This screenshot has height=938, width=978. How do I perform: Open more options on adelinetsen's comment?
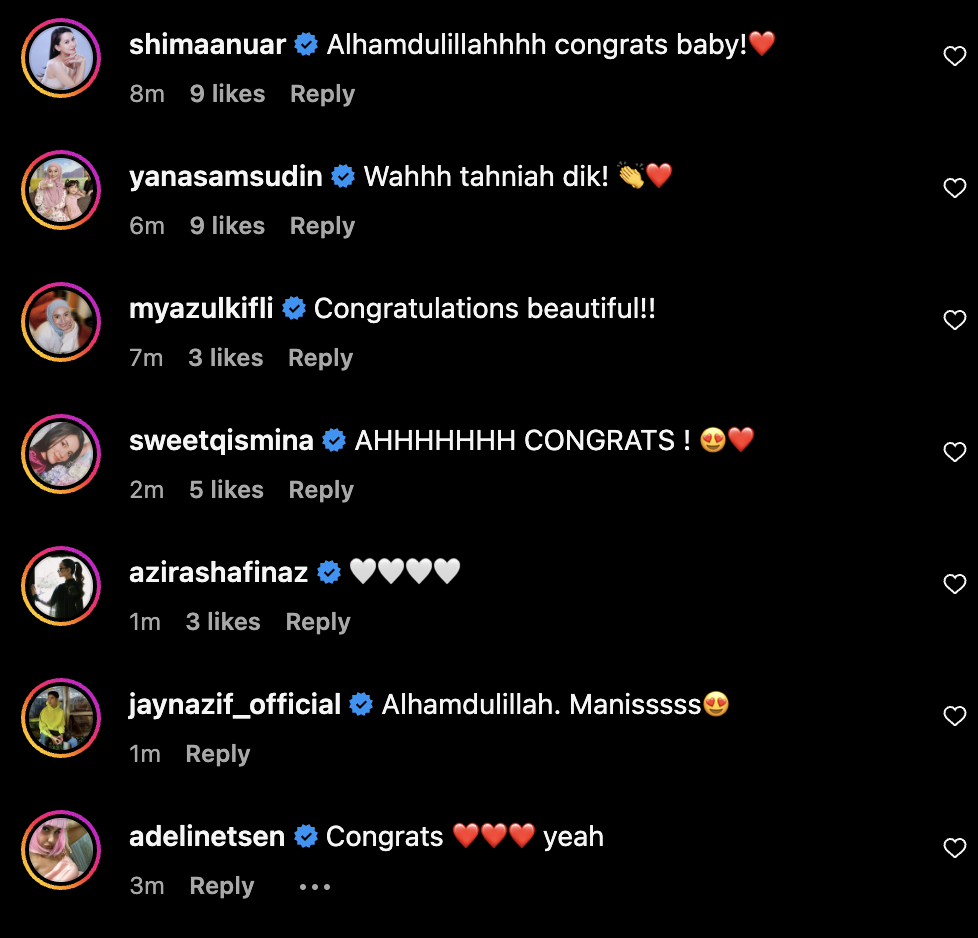click(x=314, y=886)
